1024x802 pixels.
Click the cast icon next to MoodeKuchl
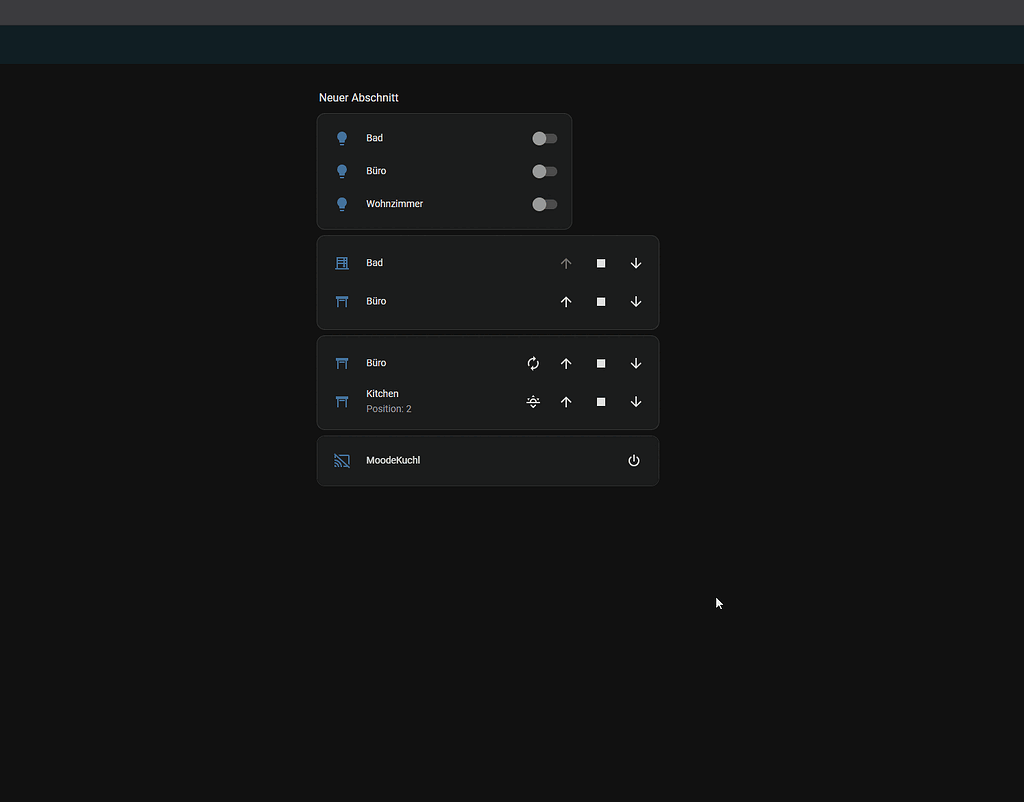(341, 460)
